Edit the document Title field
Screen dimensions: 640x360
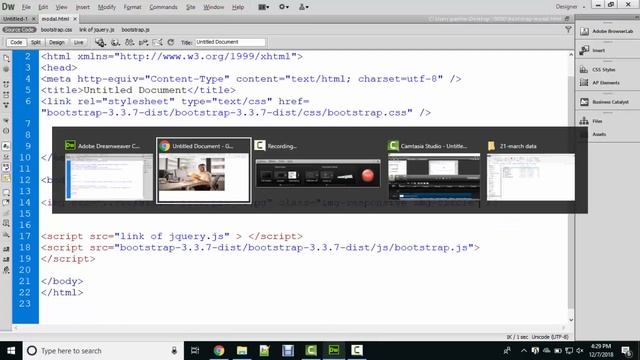230,42
